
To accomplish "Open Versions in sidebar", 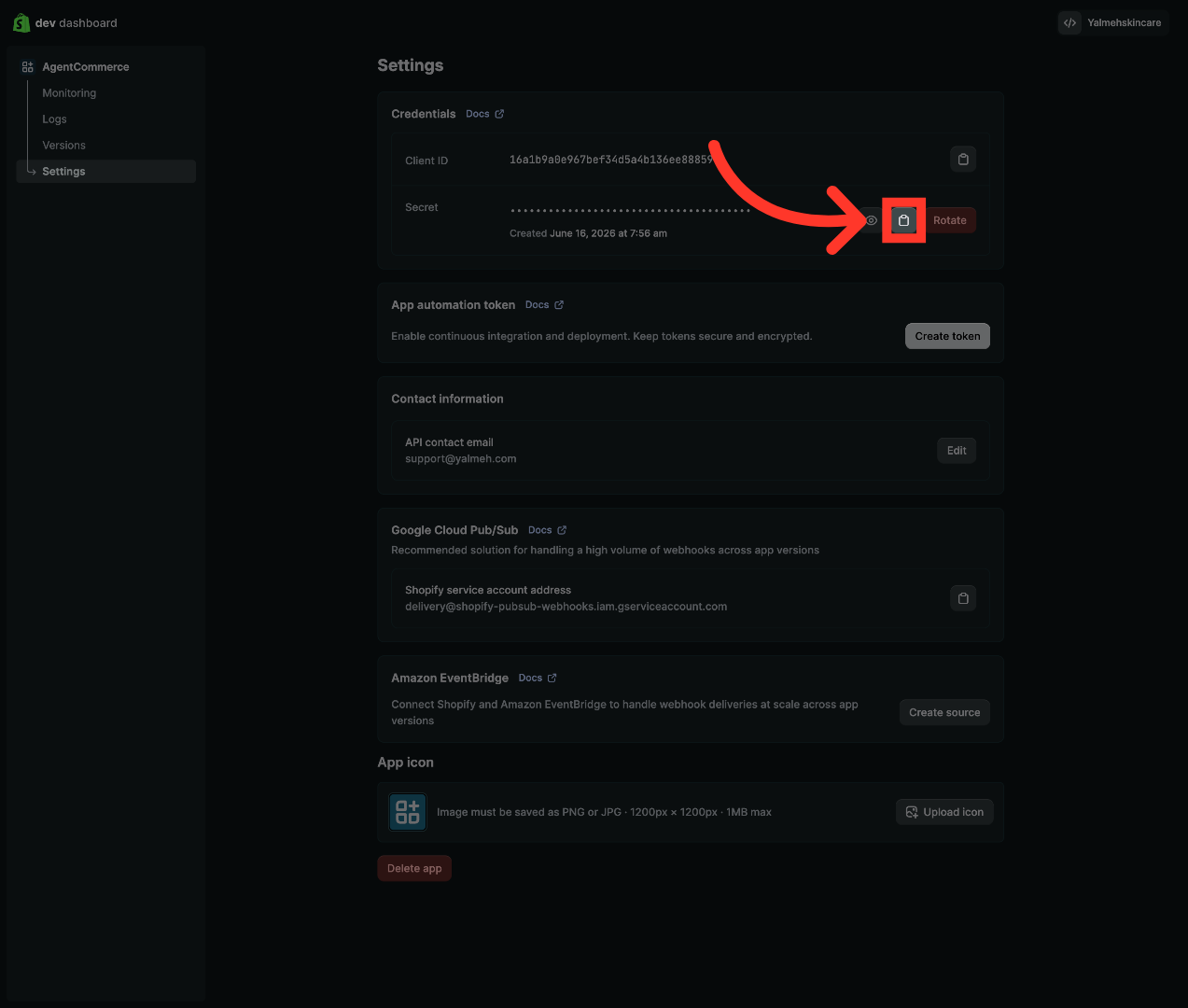I will [63, 146].
